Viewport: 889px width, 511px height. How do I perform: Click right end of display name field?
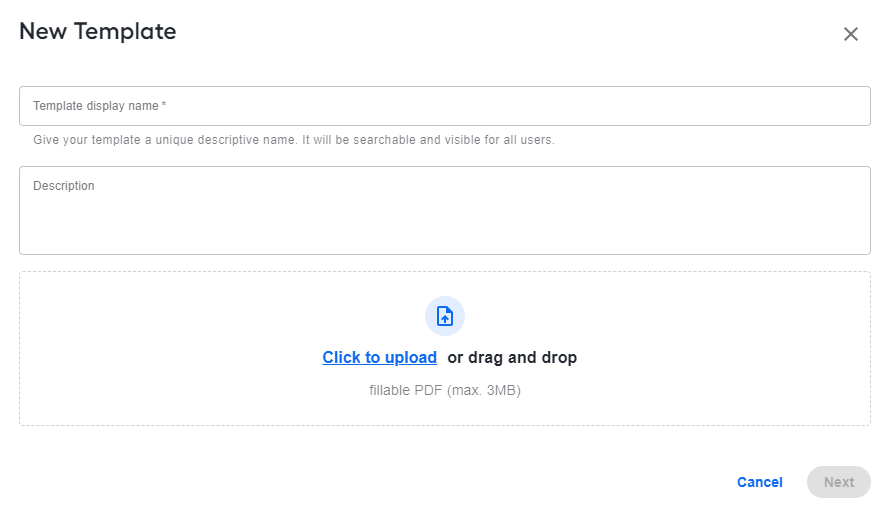839,106
